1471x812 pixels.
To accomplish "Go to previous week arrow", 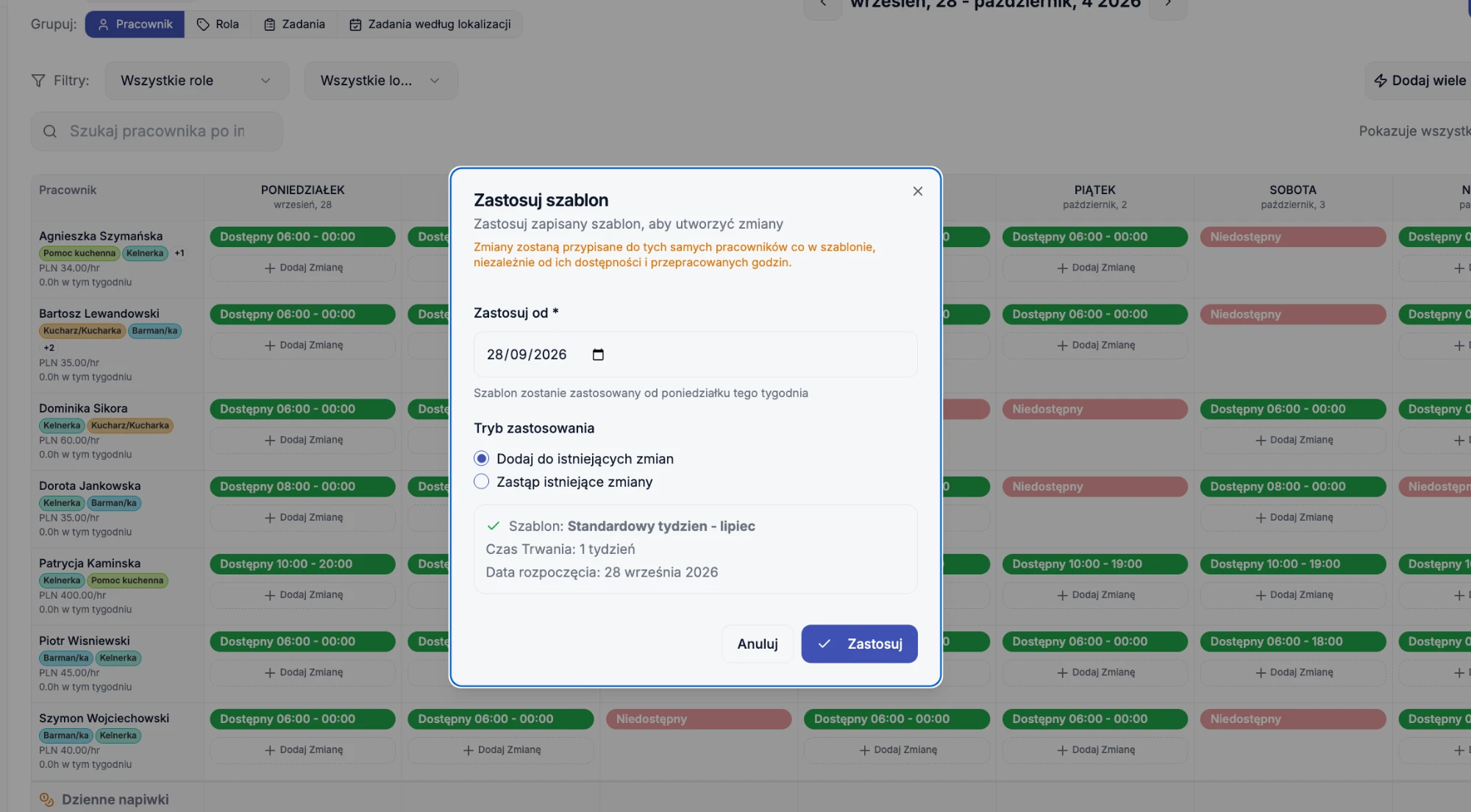I will coord(823,4).
